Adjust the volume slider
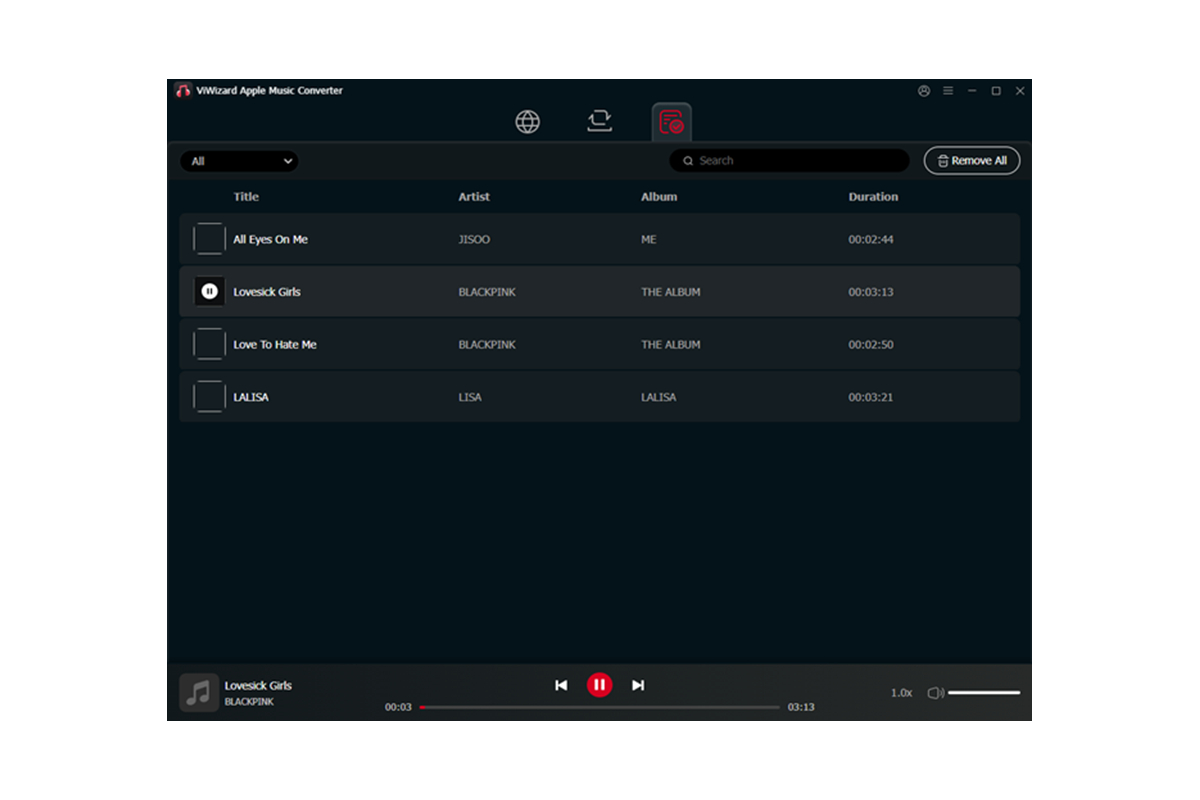This screenshot has height=800, width=1200. pyautogui.click(x=984, y=692)
